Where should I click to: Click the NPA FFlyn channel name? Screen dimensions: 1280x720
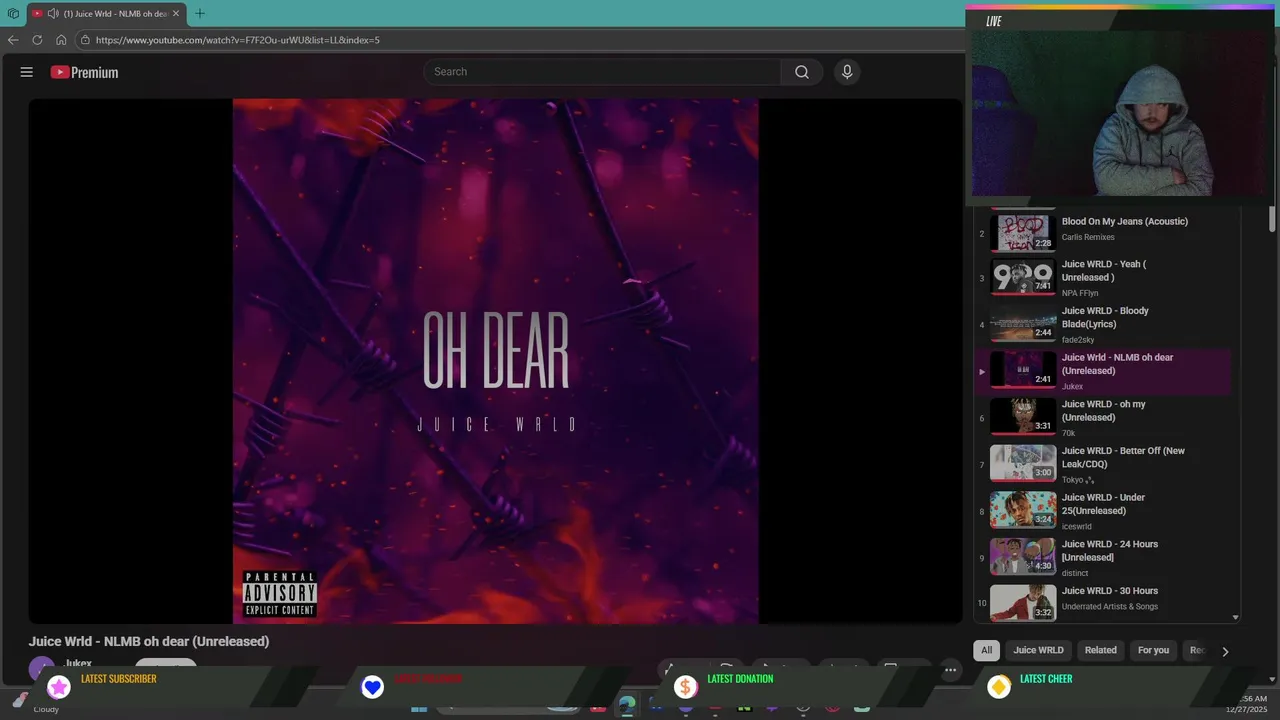[x=1080, y=293]
